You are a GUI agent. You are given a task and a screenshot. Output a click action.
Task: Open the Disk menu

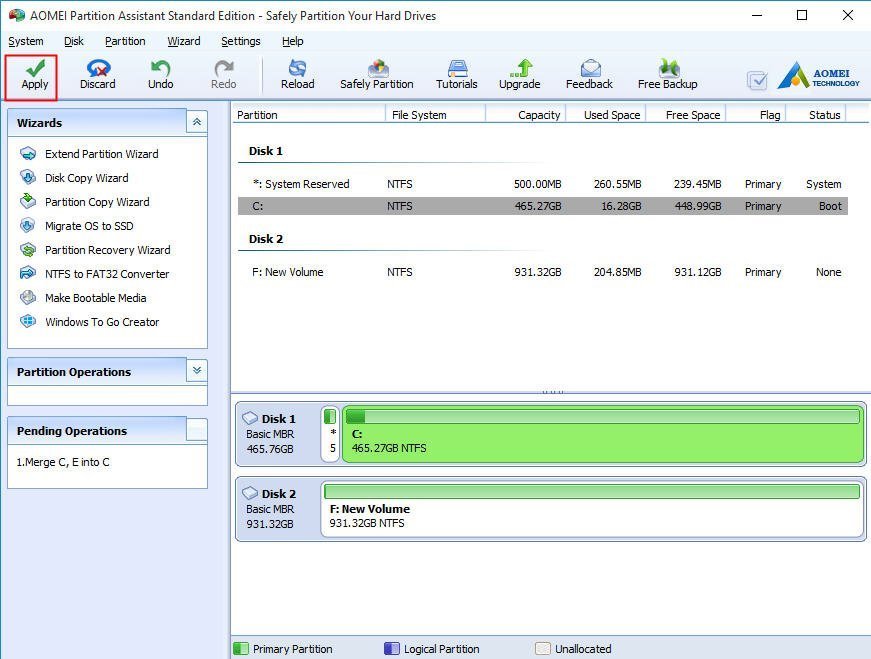click(74, 41)
